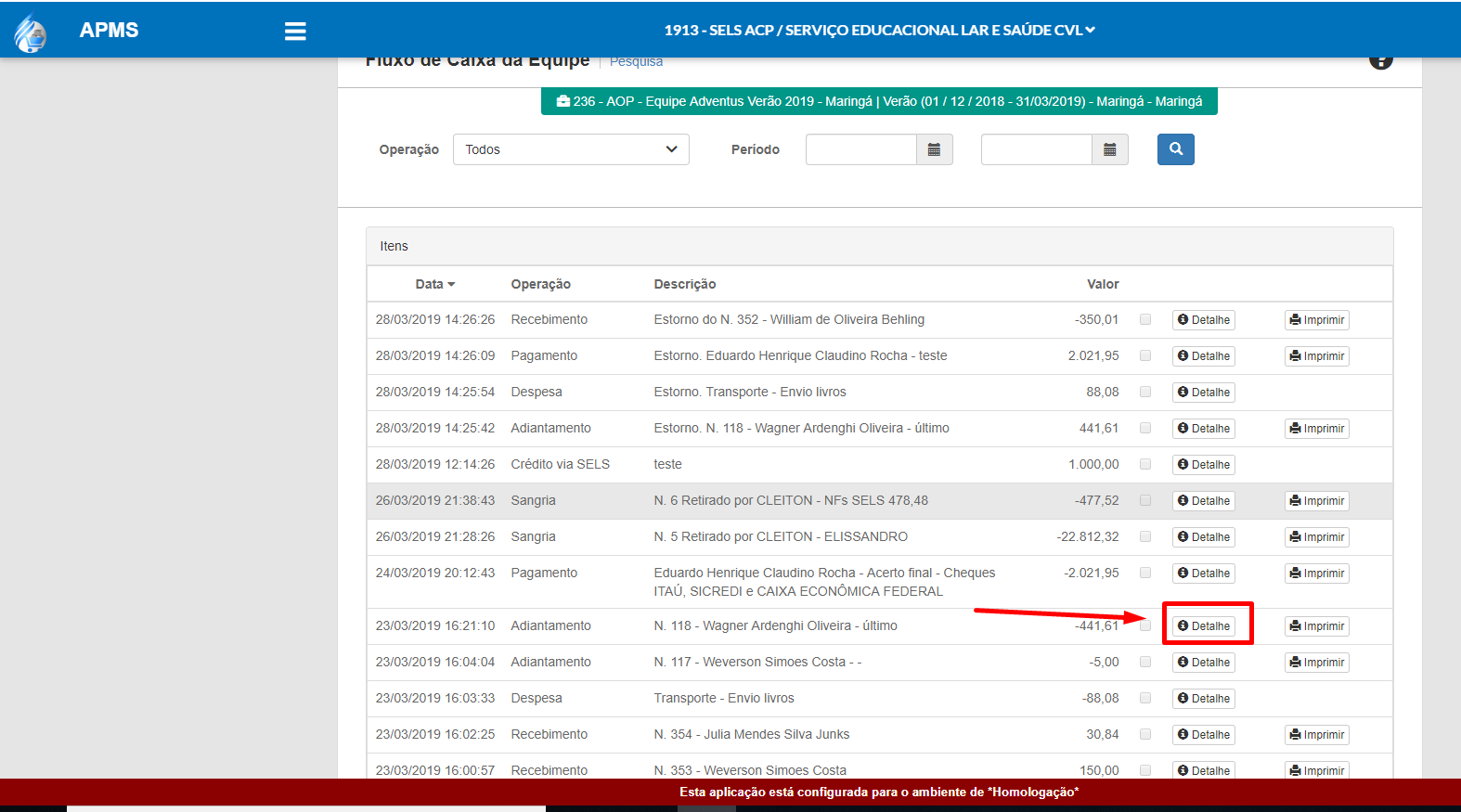
Task: Click the Pesquisa breadcrumb link
Action: [636, 62]
